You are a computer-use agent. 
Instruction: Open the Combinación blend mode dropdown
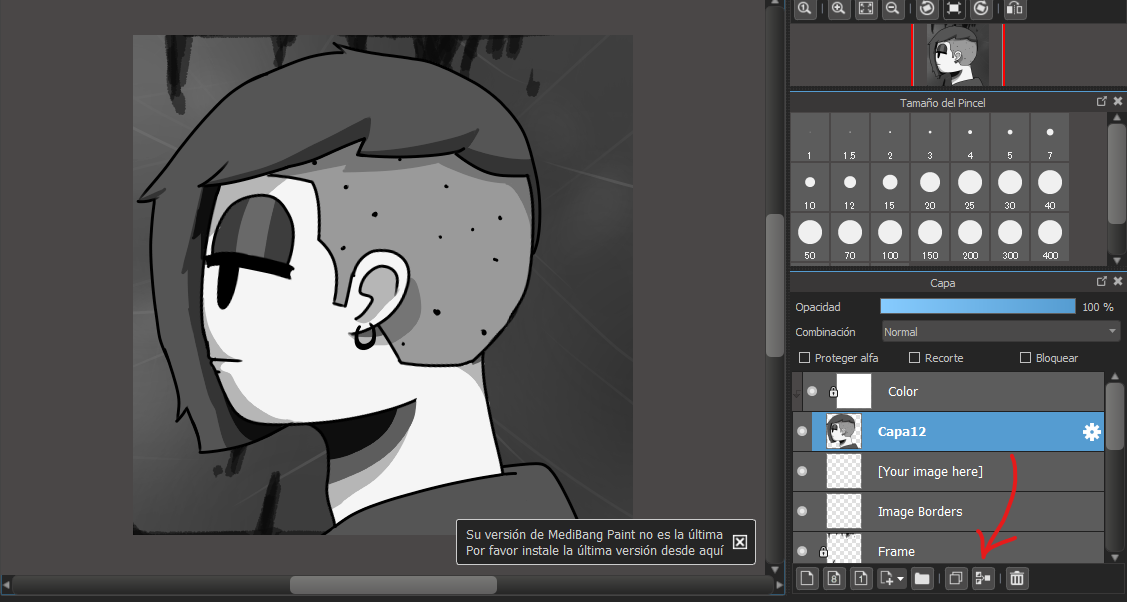tap(1000, 332)
